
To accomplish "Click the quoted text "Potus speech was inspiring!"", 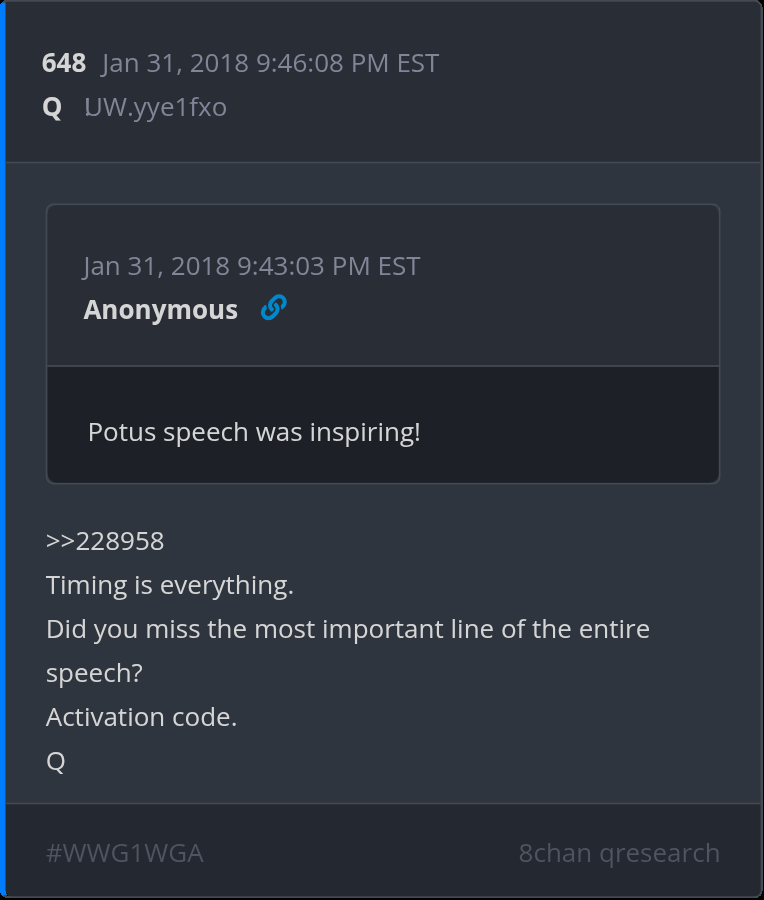I will tap(254, 432).
